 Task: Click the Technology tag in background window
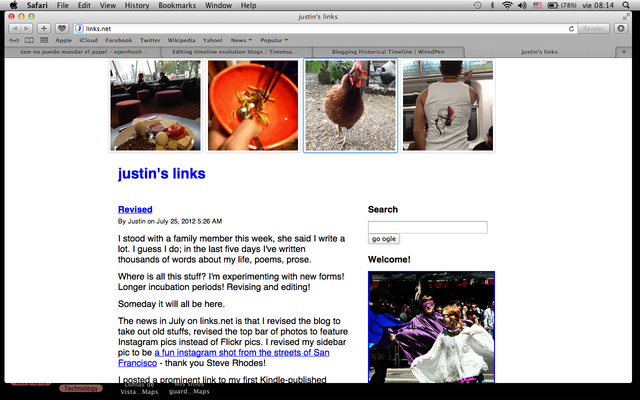tap(81, 388)
